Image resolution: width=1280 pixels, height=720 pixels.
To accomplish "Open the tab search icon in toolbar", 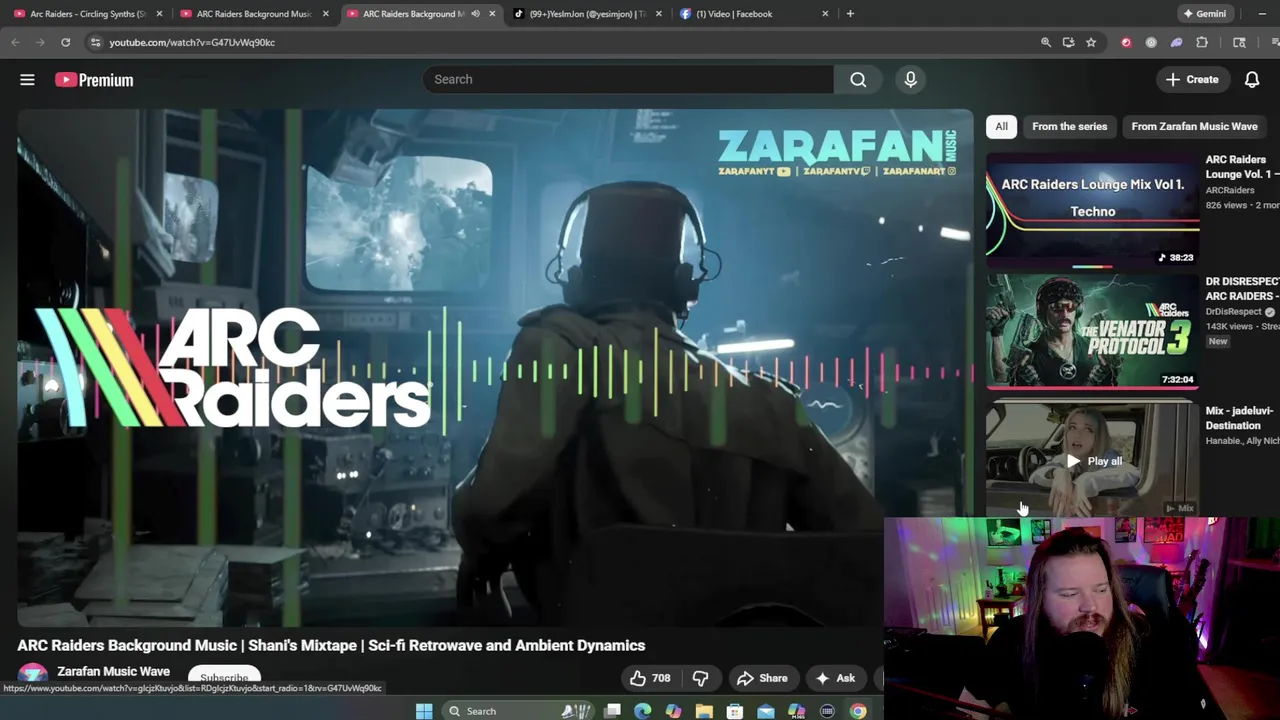I will pos(1239,42).
